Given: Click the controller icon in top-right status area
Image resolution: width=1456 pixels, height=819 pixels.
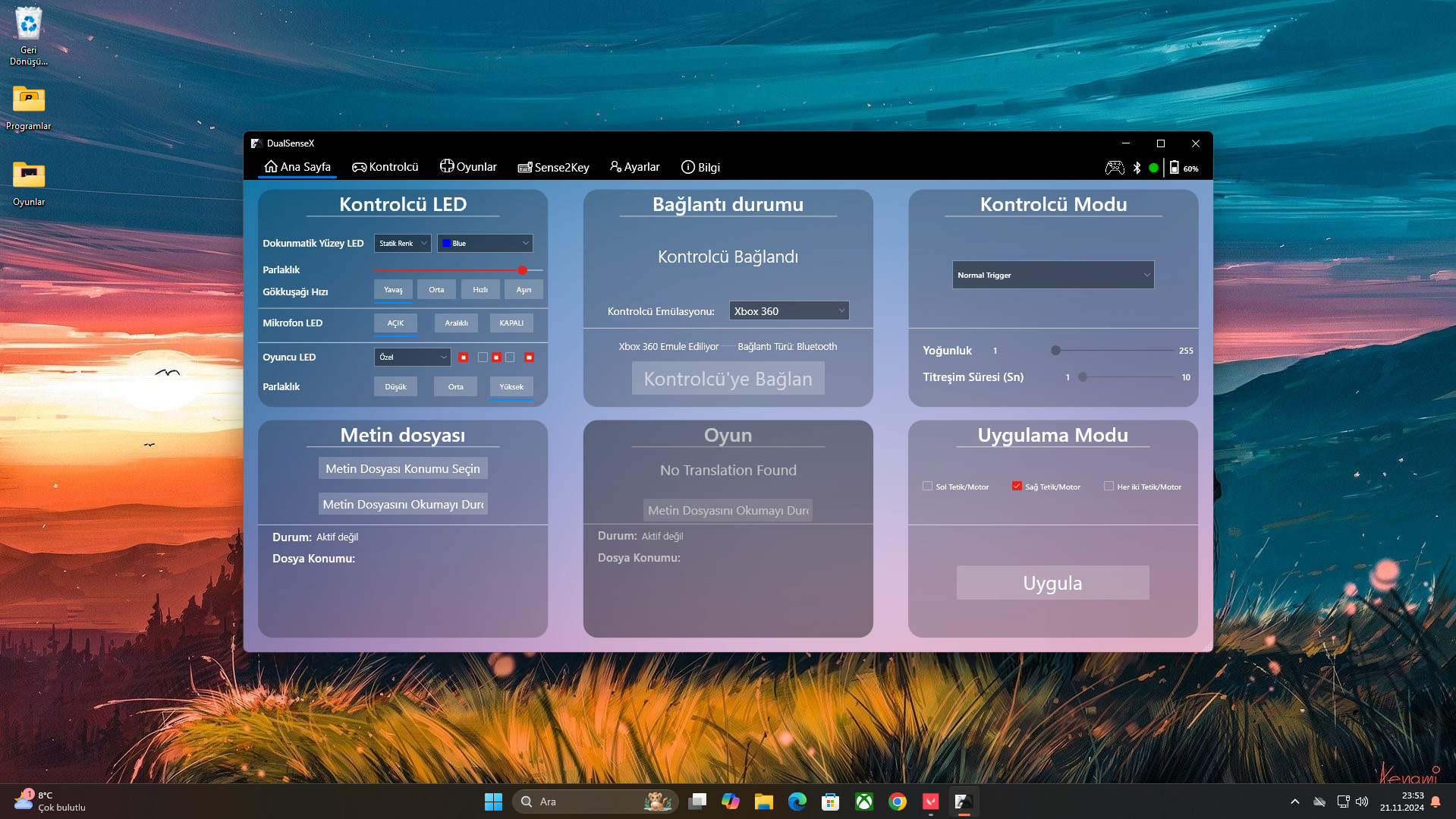Looking at the screenshot, I should coord(1114,168).
